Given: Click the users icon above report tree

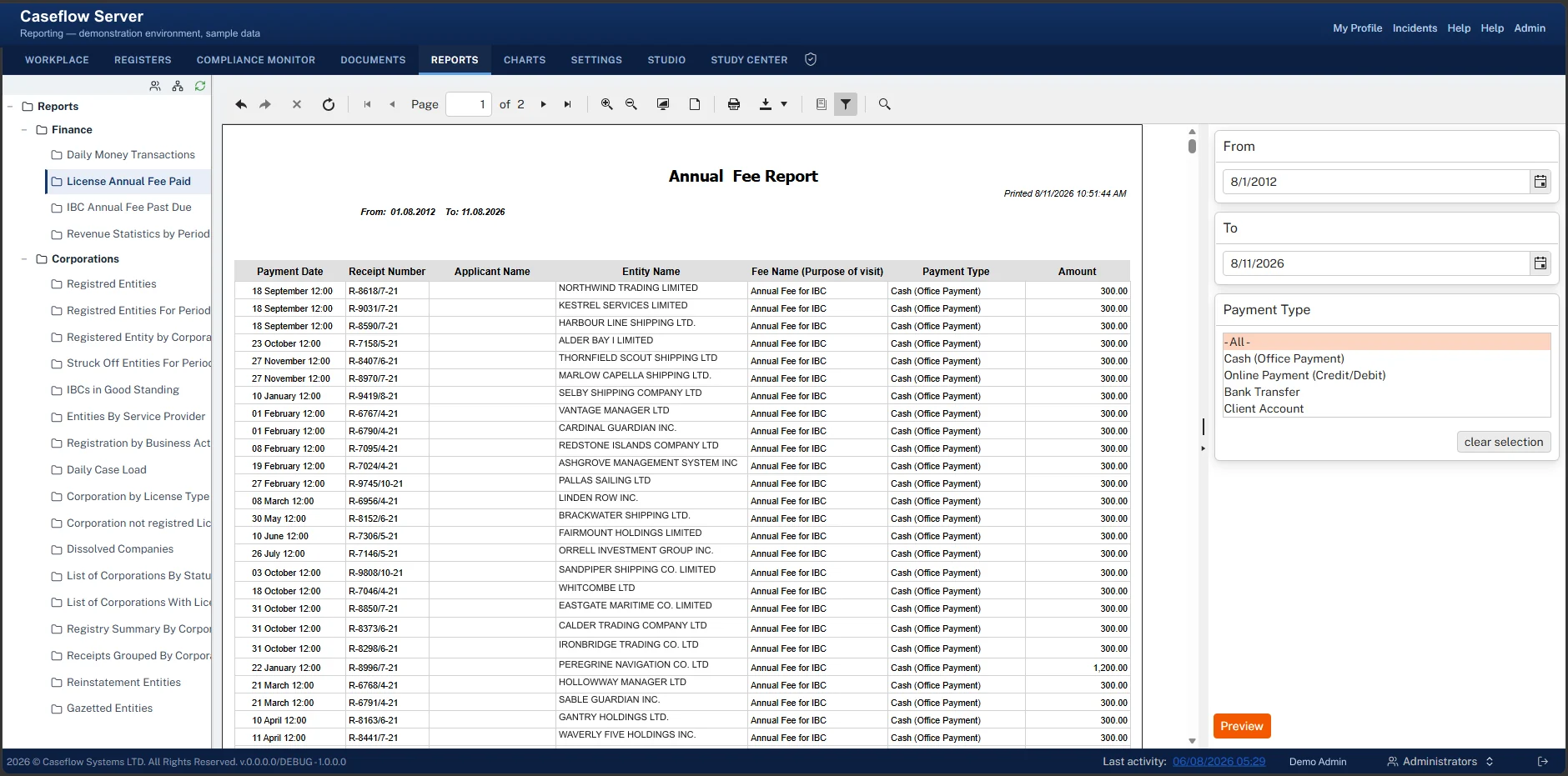Looking at the screenshot, I should [155, 86].
